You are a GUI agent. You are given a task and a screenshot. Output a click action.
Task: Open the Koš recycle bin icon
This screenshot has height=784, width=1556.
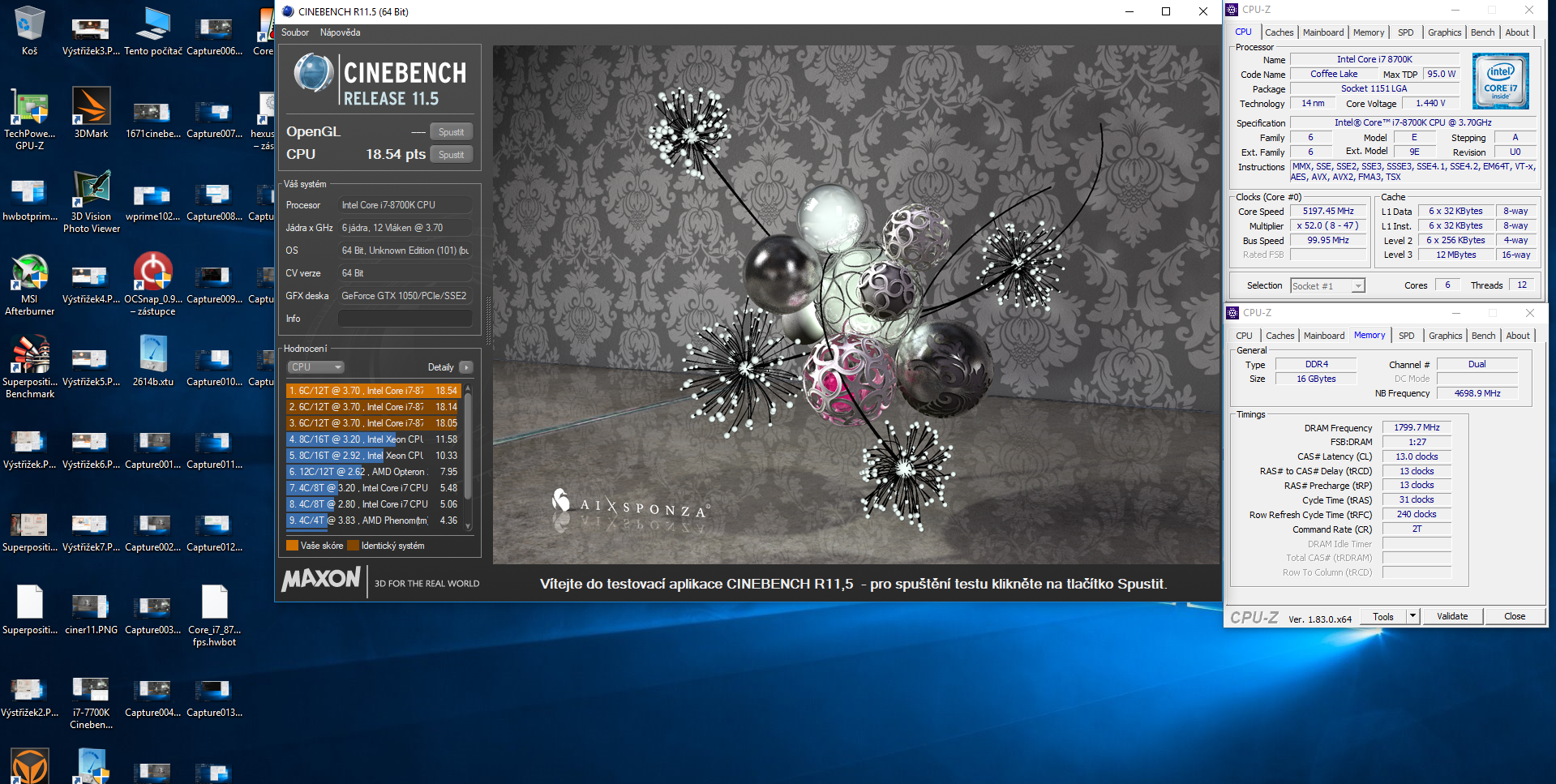point(29,31)
